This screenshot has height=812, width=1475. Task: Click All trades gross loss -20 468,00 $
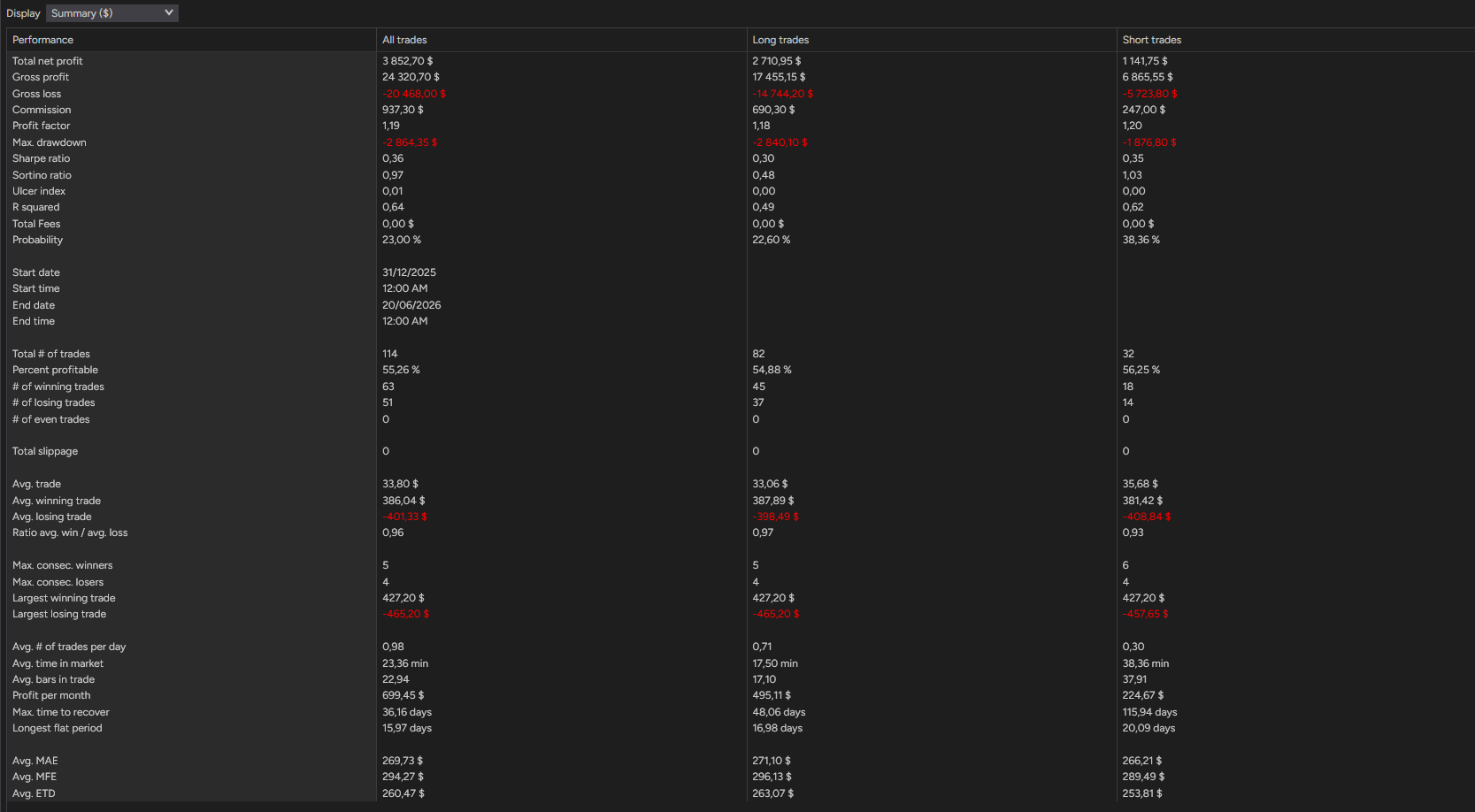414,94
